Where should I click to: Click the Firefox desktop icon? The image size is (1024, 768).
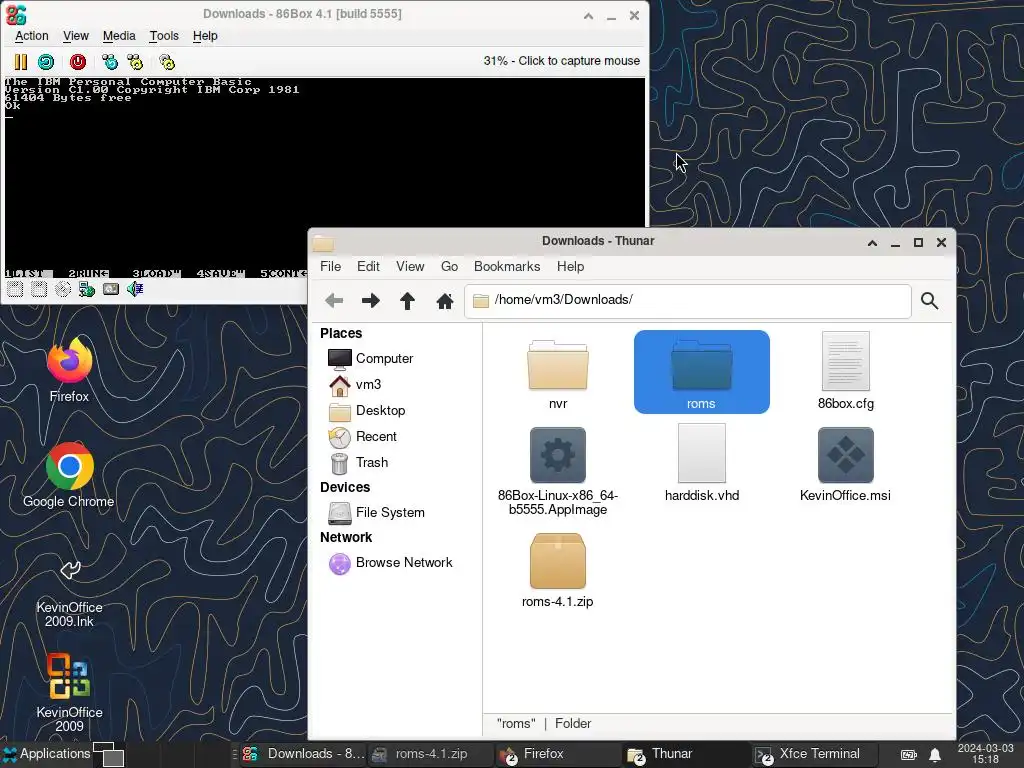pos(69,370)
